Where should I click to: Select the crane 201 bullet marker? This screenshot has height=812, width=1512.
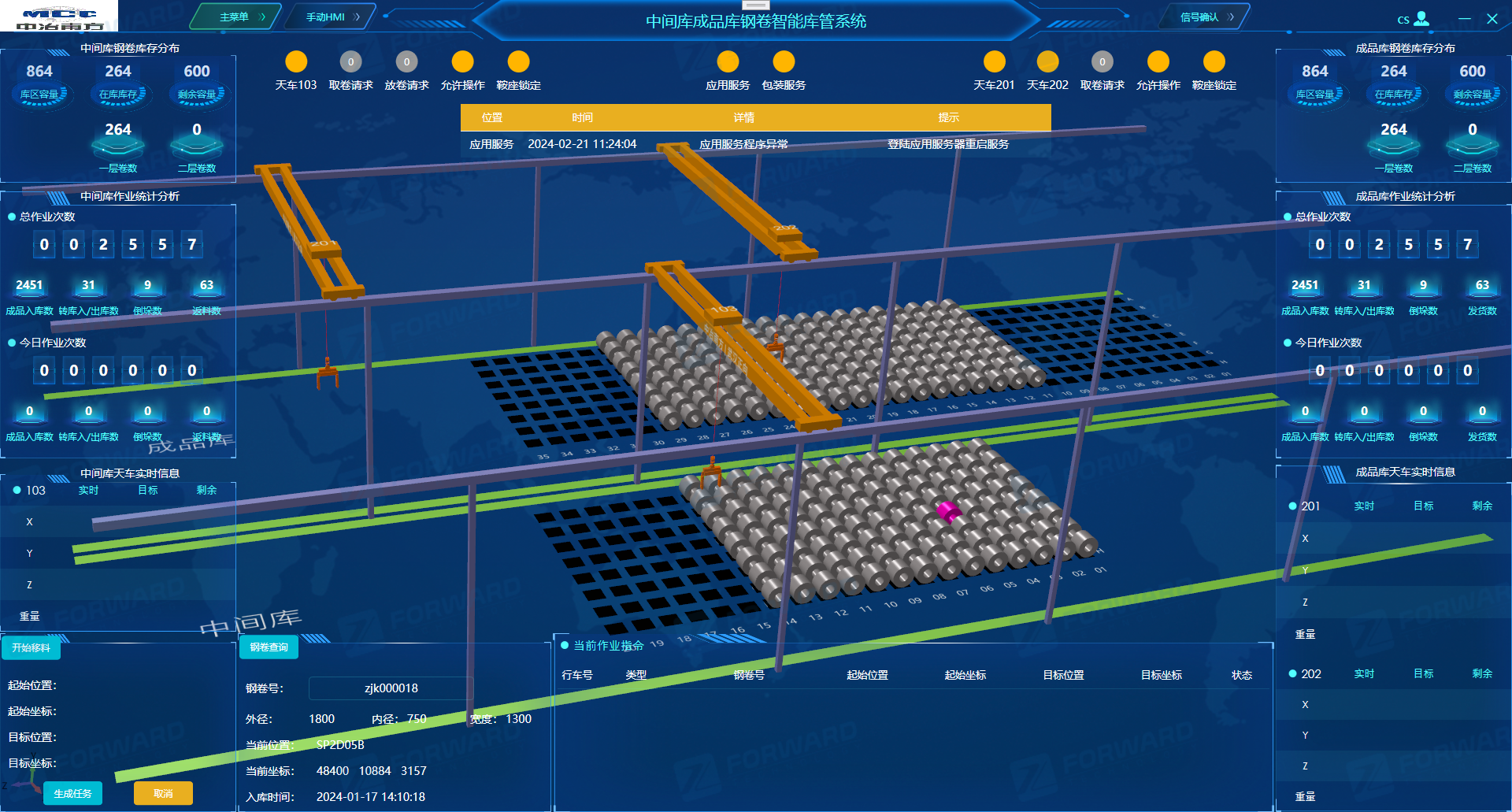pyautogui.click(x=1292, y=506)
